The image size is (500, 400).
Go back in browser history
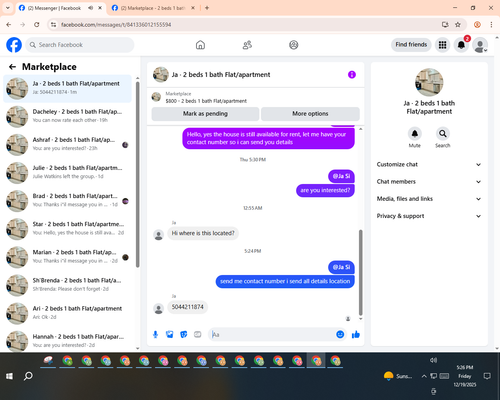tap(9, 25)
